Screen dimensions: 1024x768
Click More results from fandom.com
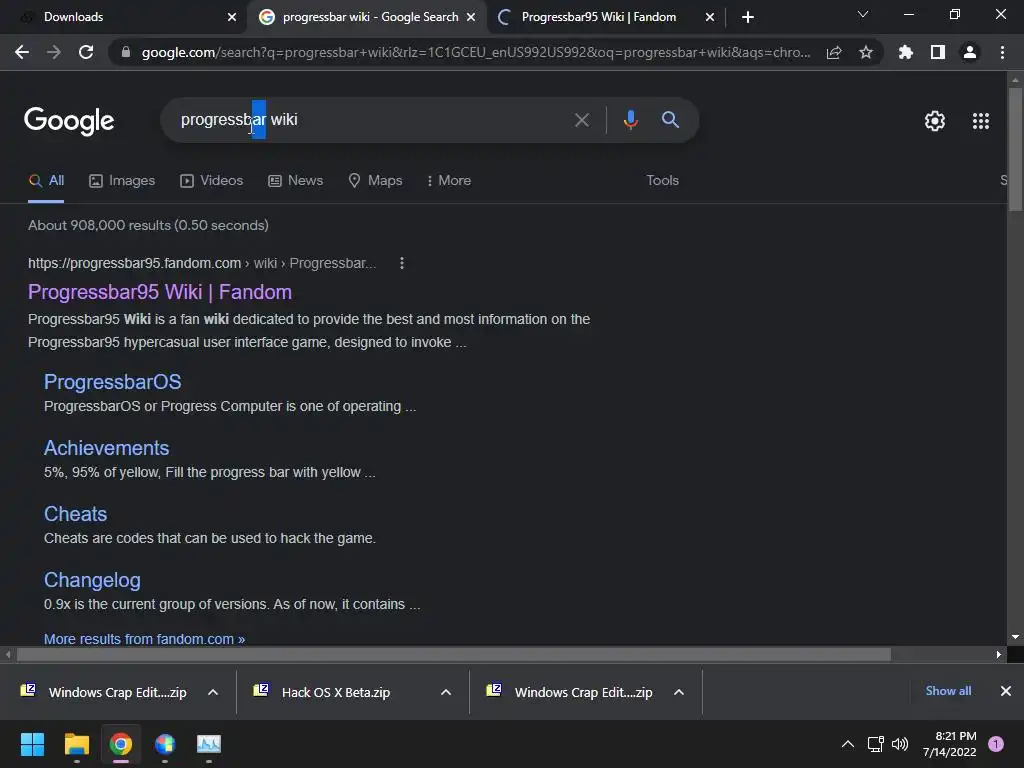[x=144, y=639]
